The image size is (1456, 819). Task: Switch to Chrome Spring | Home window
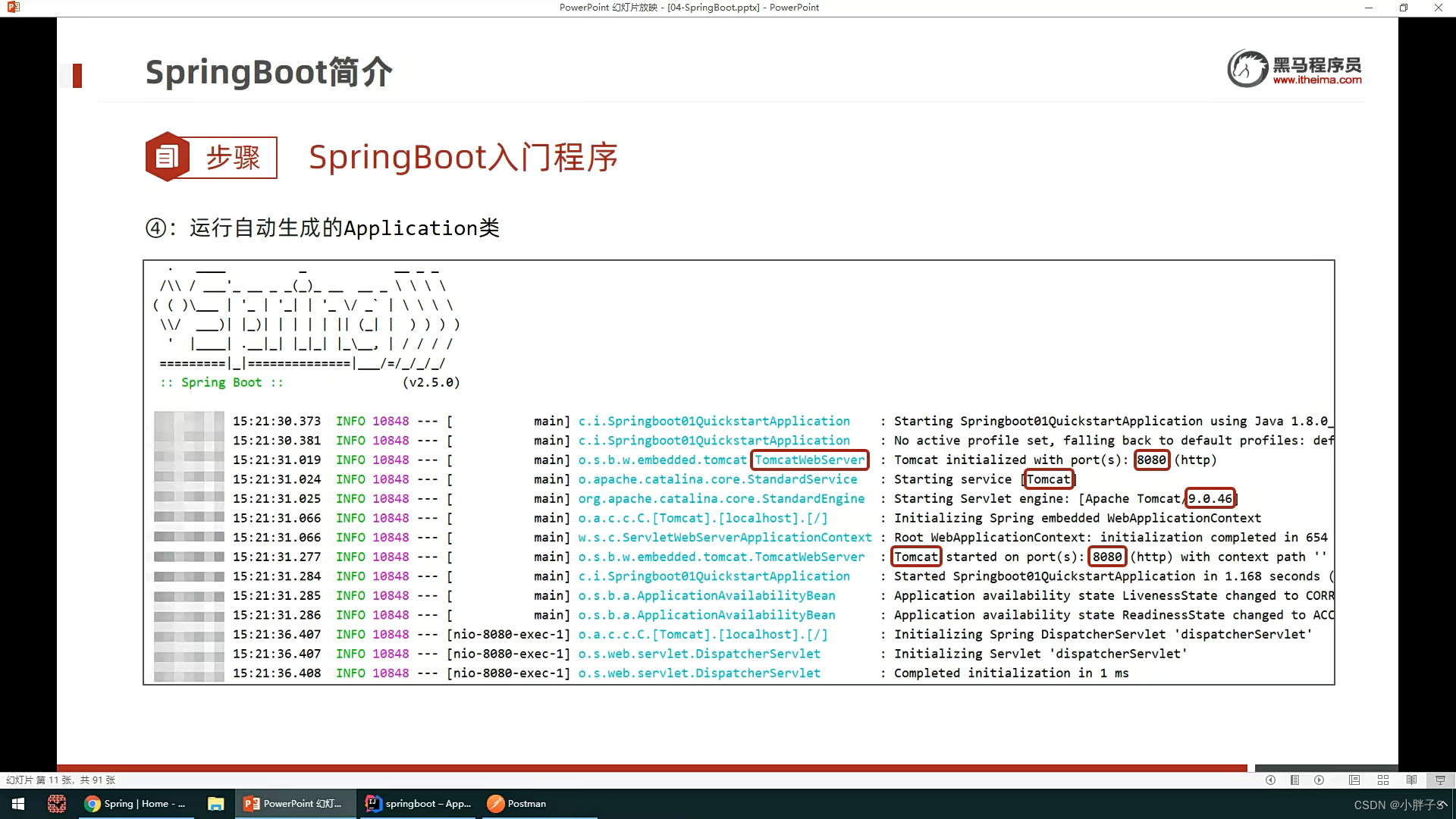pos(136,804)
